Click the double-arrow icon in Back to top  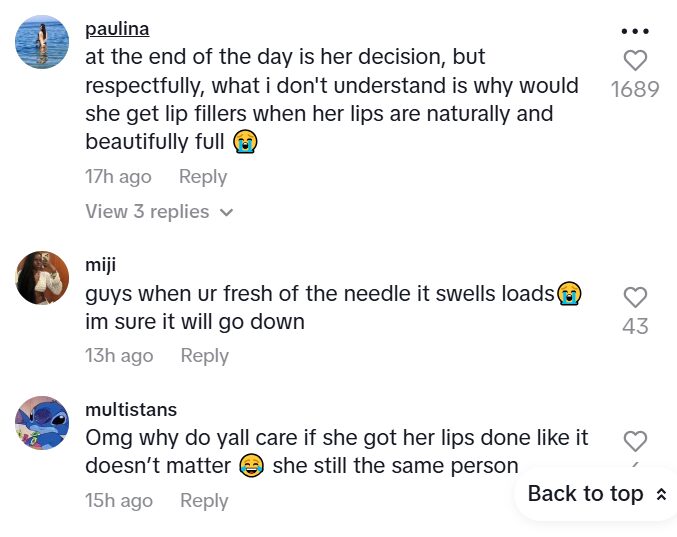(660, 495)
